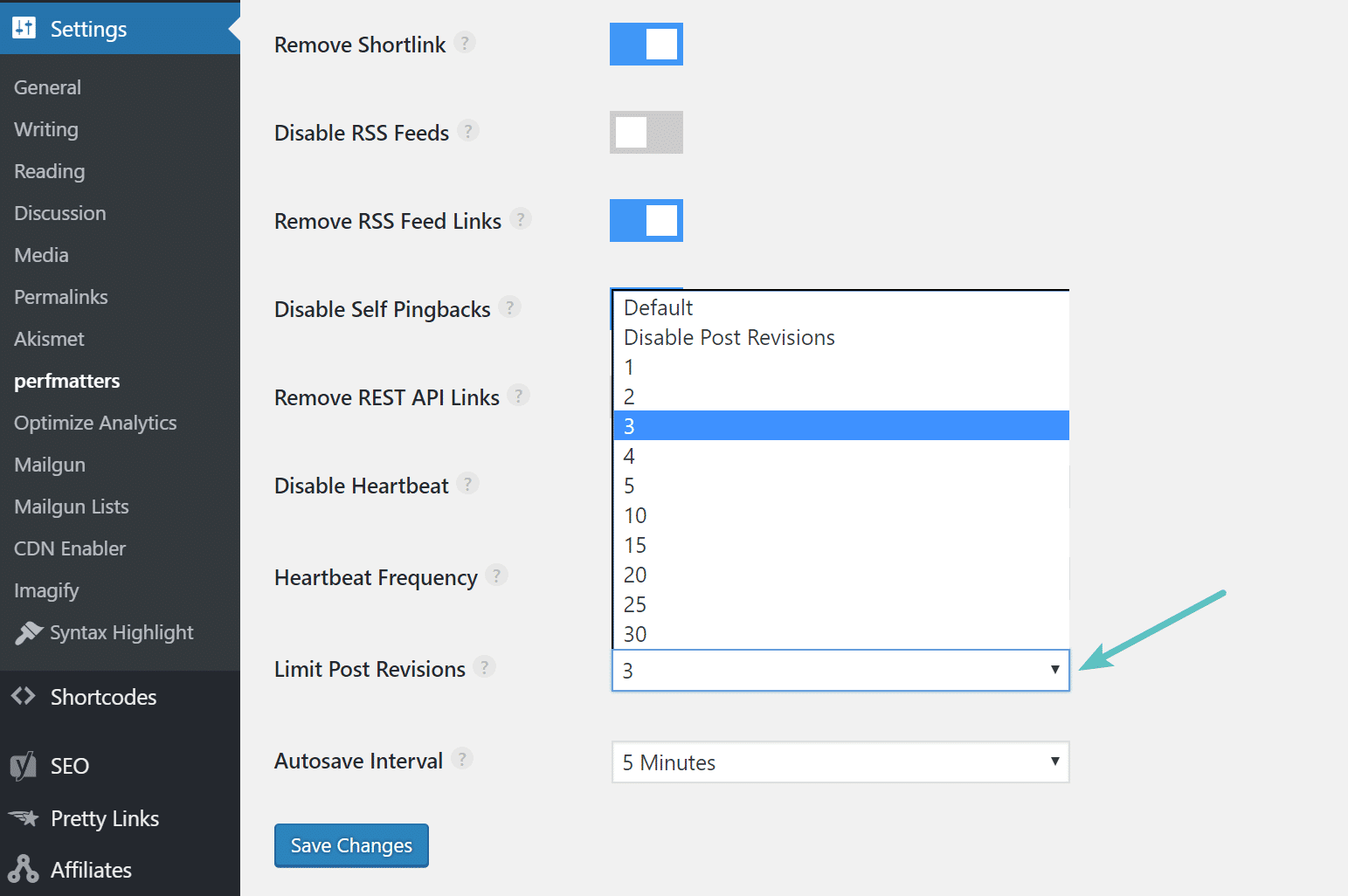
Task: Click the Settings icon at the top
Action: click(24, 27)
